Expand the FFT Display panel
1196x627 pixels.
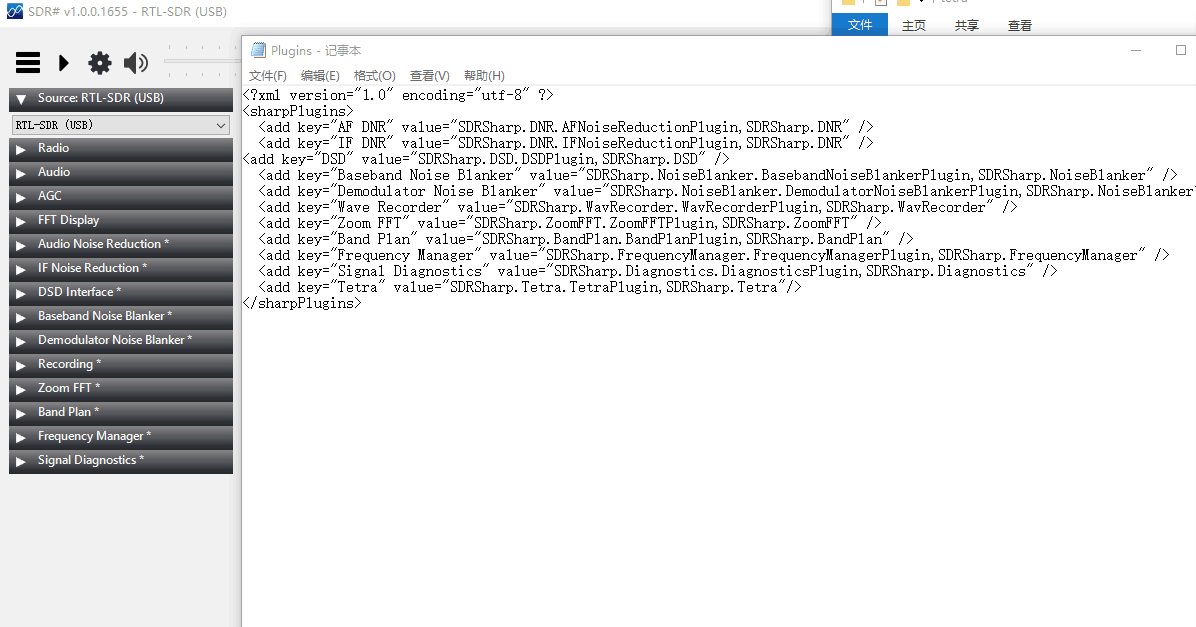121,220
